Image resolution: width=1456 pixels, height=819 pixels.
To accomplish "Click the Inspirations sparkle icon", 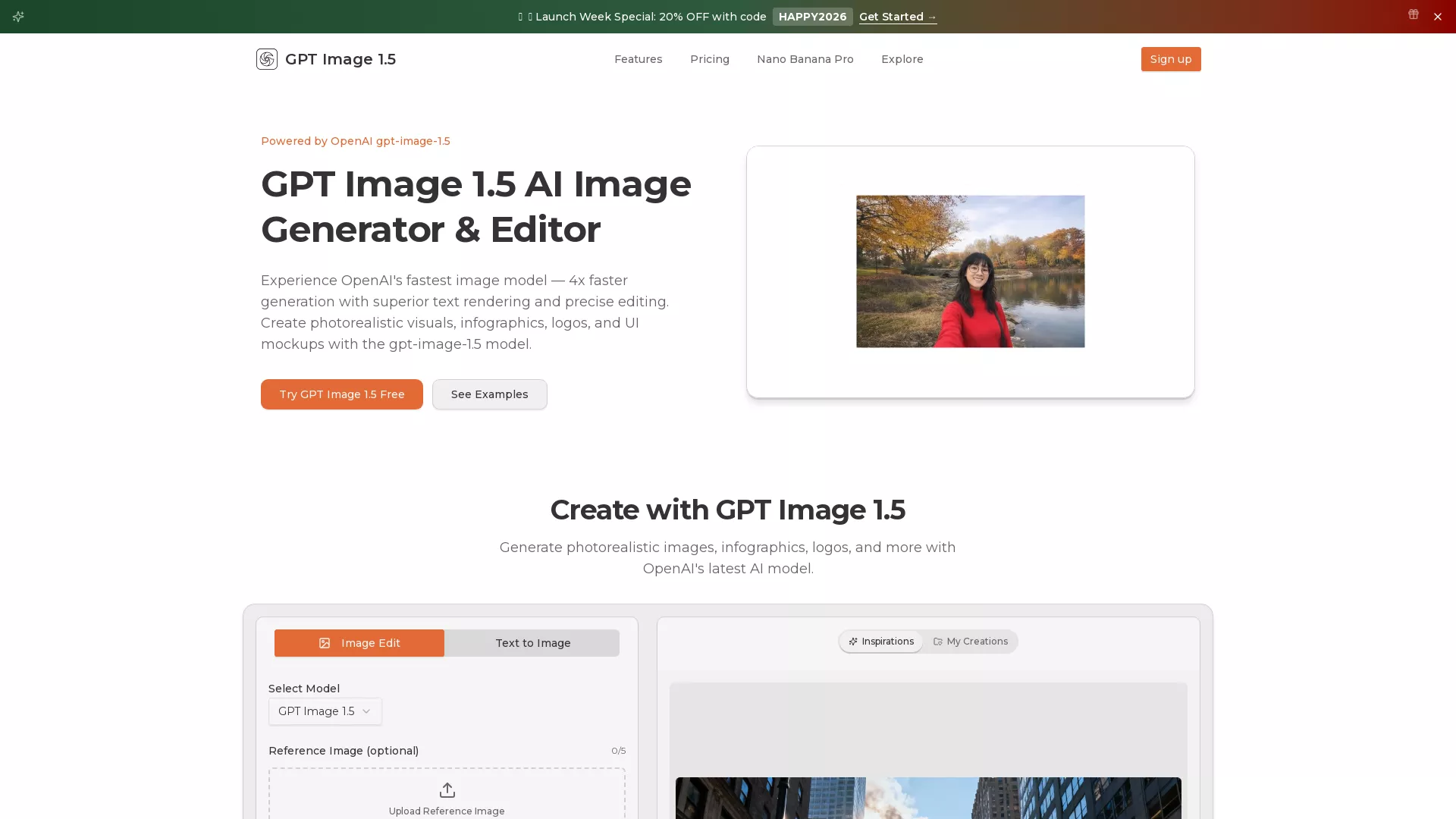I will click(852, 641).
